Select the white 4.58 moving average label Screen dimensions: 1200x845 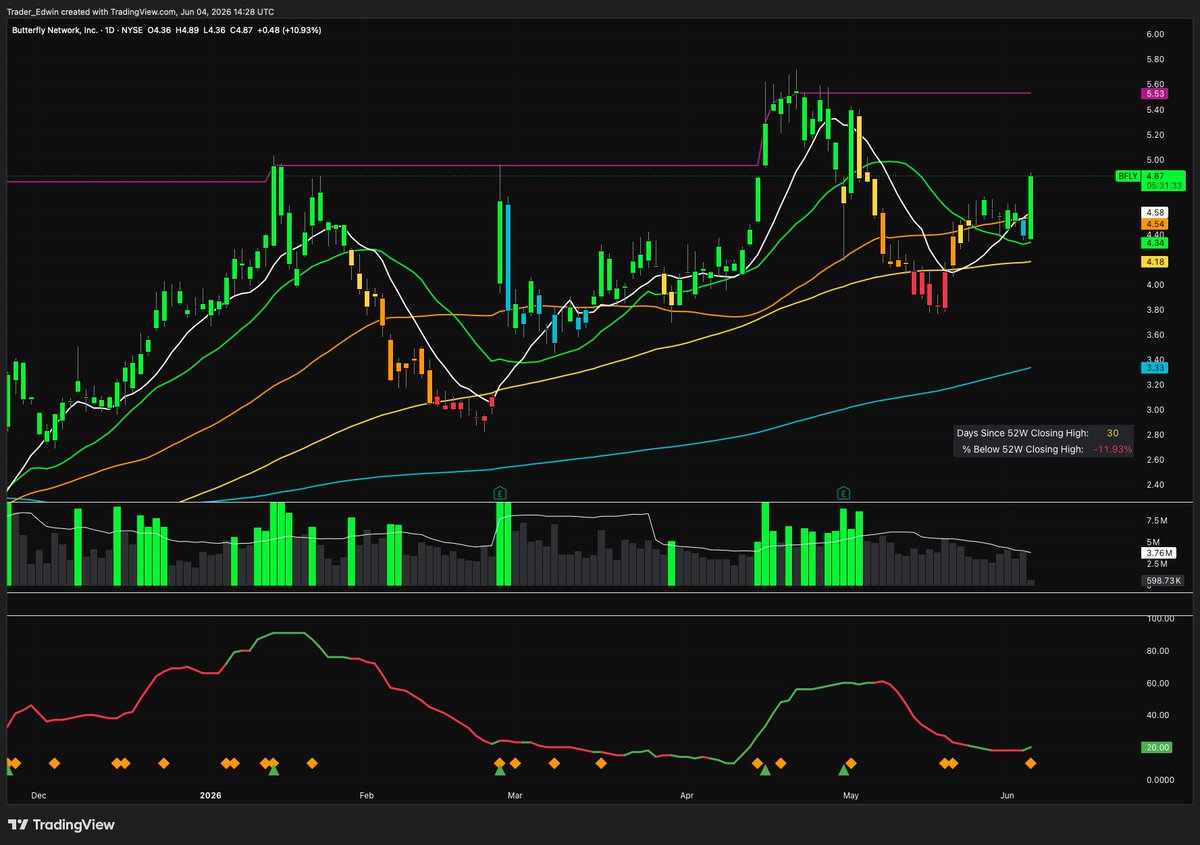[x=1156, y=213]
